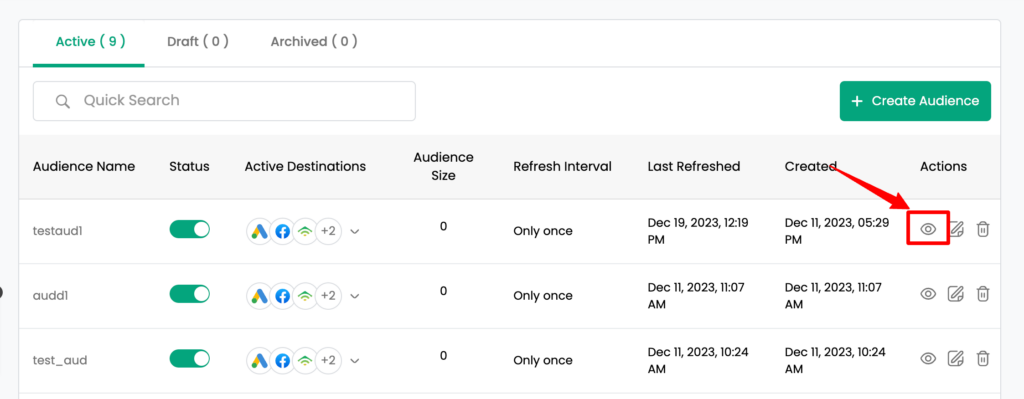Click green wifi destination icon in testaud1 row
This screenshot has height=399, width=1024.
coord(305,231)
